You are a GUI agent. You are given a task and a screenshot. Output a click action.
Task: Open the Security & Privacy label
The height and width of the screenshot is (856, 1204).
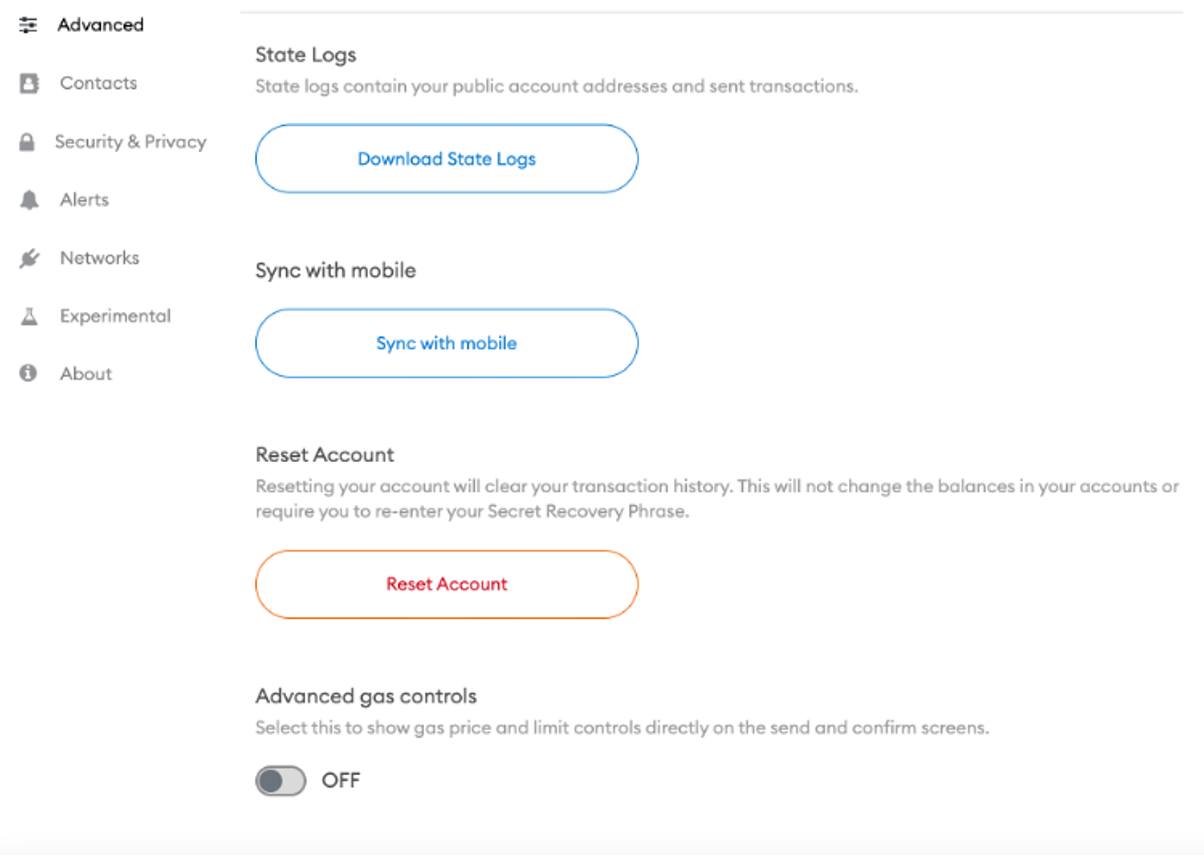(130, 142)
